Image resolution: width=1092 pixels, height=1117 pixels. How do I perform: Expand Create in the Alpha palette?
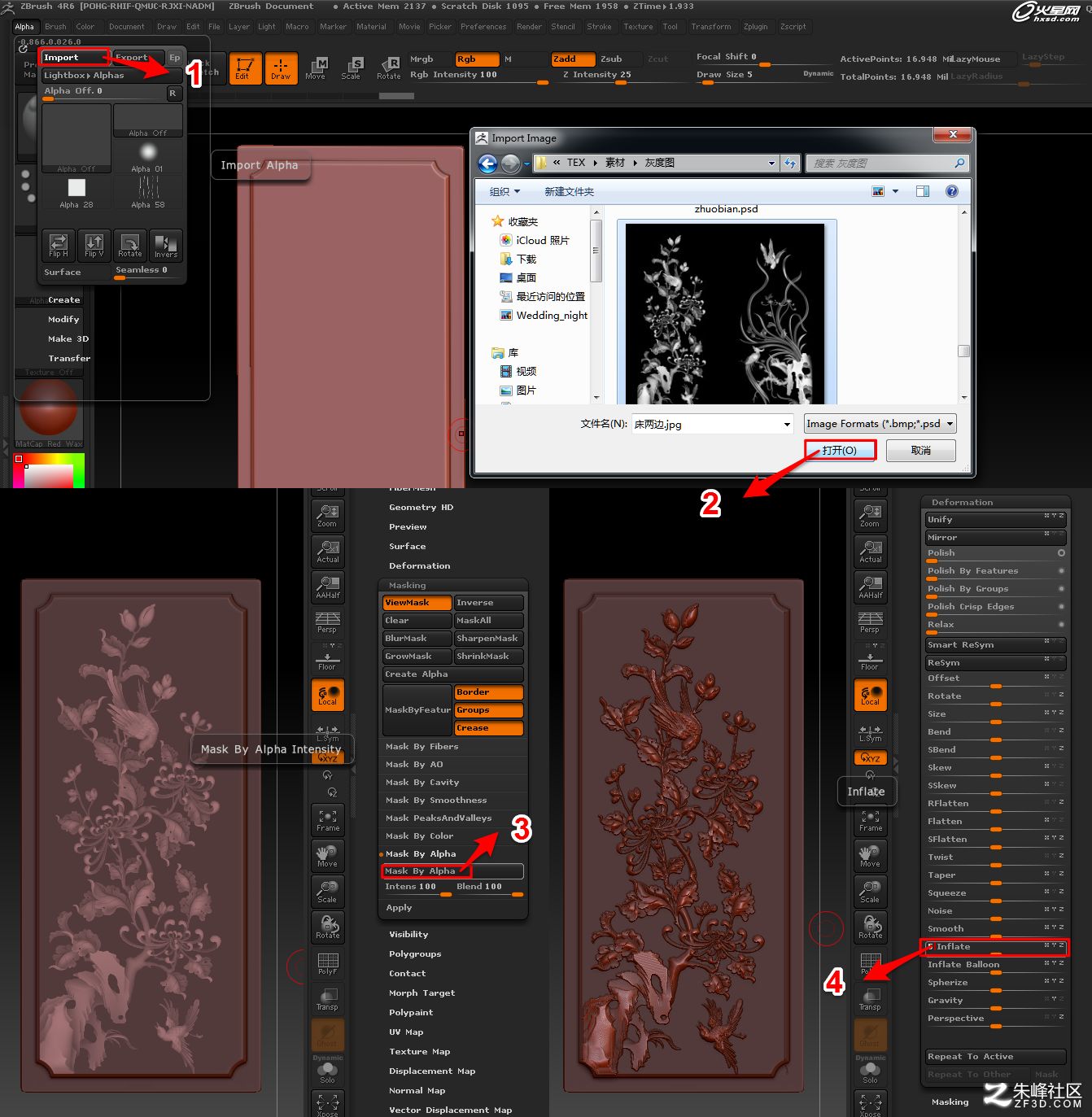coord(63,300)
